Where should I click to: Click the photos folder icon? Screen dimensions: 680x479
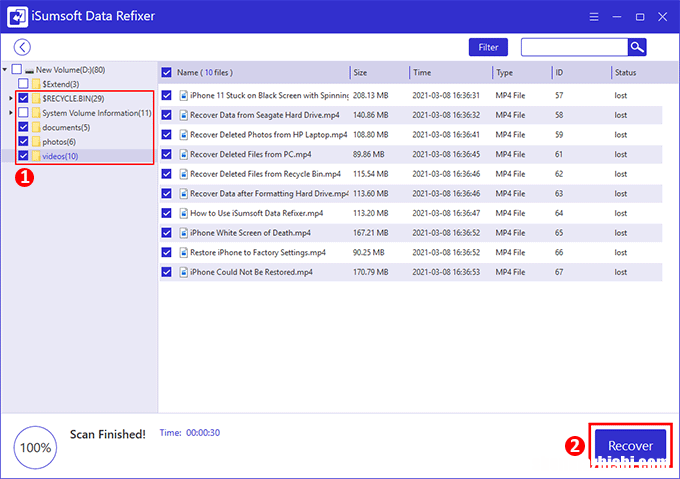[36, 142]
